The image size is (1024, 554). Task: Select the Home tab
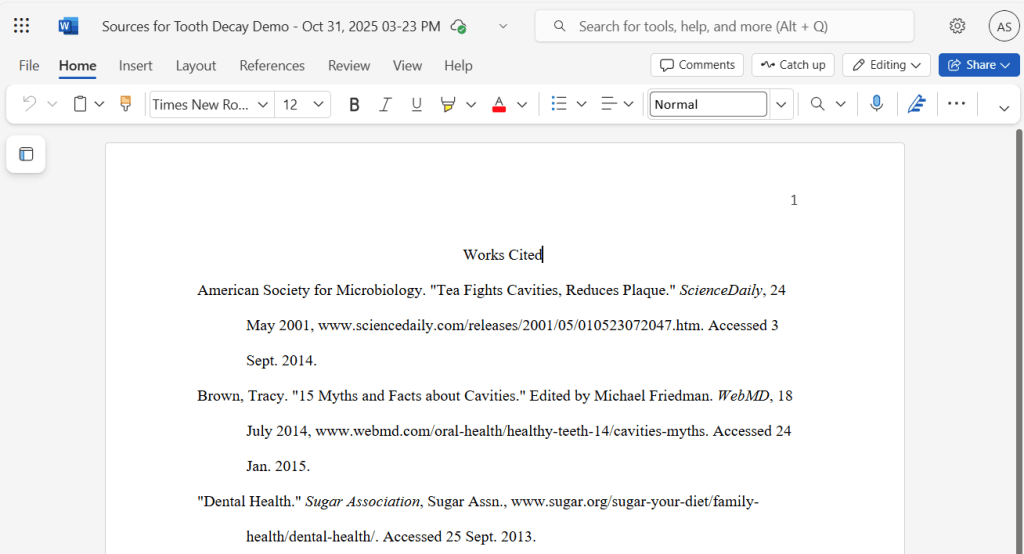78,65
